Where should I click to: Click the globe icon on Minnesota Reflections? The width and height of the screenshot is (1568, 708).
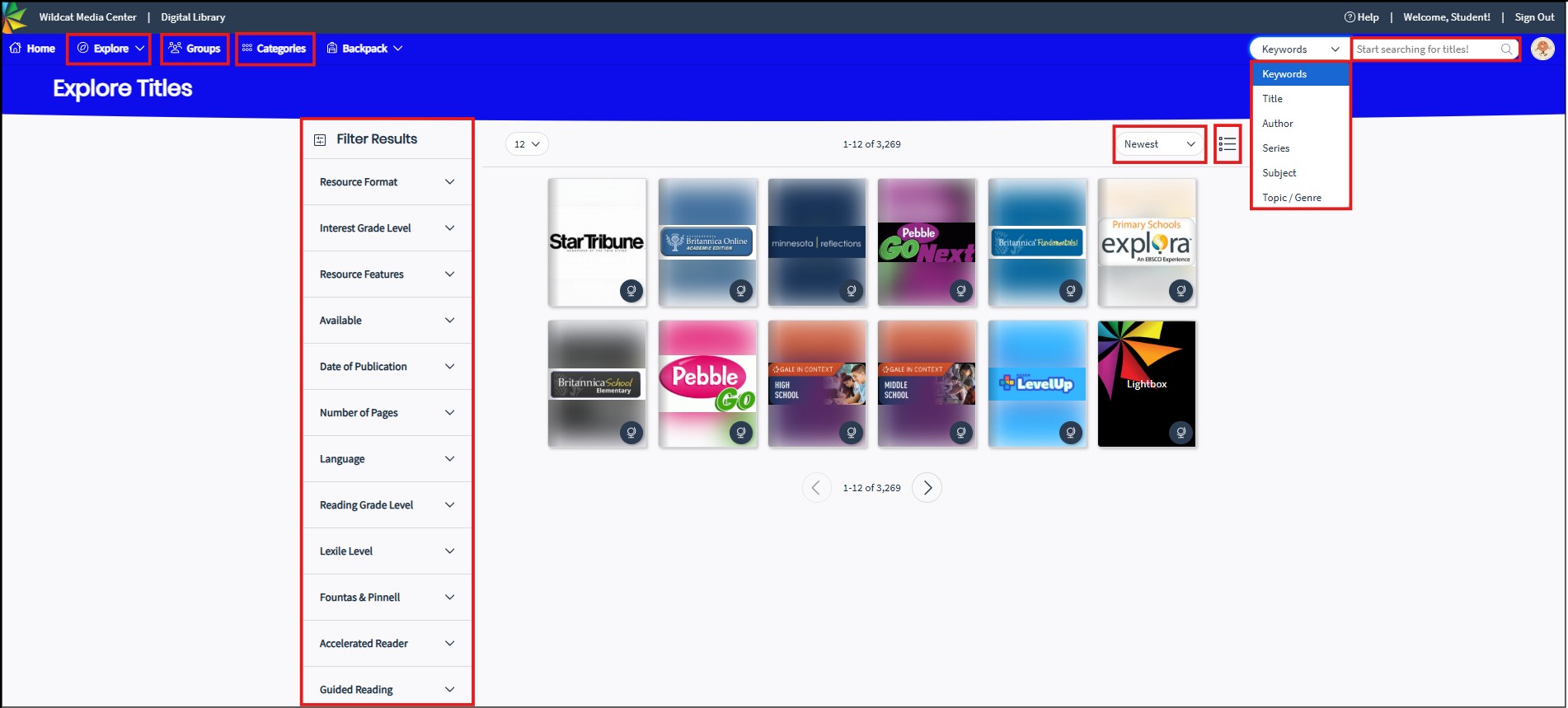(x=852, y=290)
